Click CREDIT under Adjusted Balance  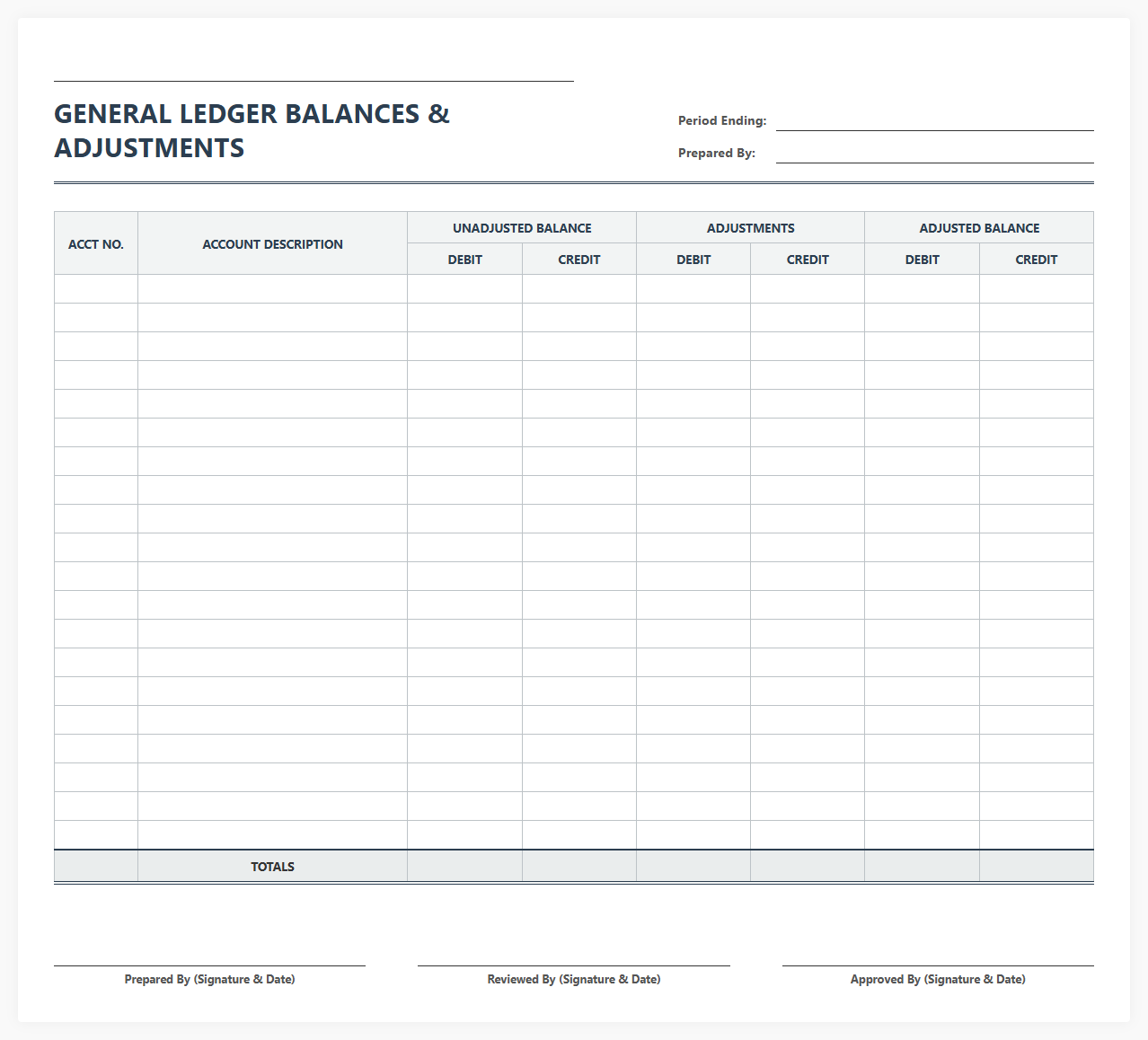pos(1037,260)
